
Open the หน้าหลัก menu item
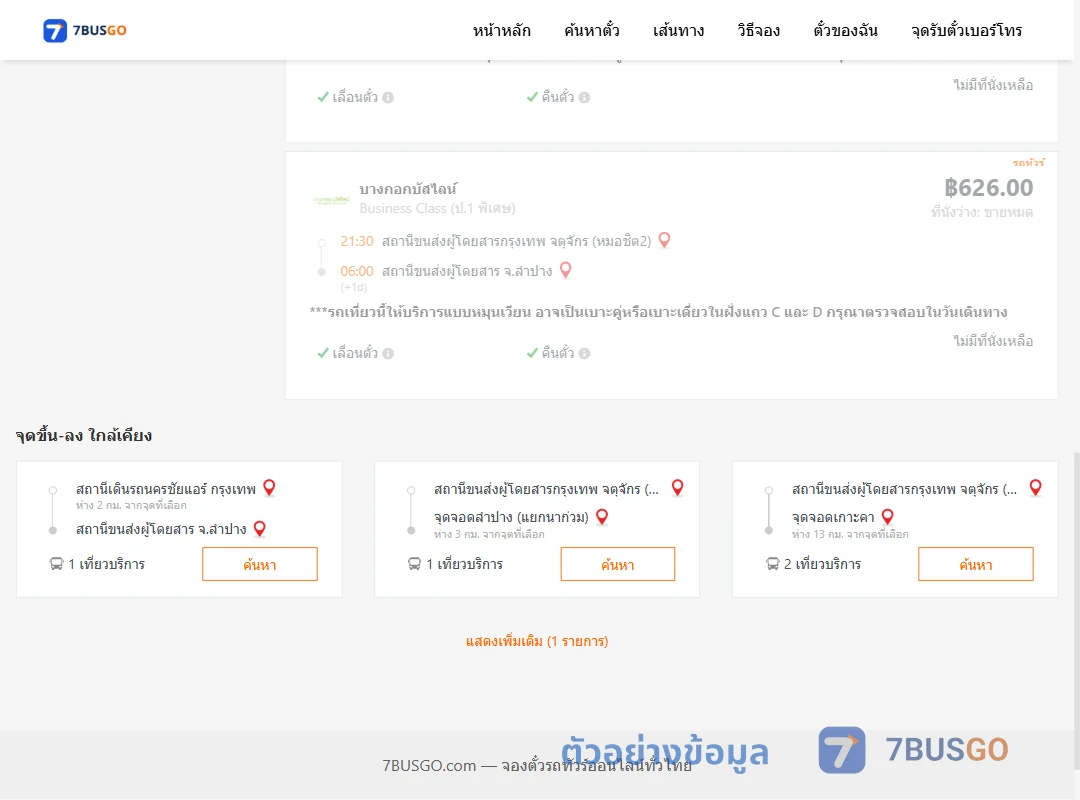pos(501,30)
